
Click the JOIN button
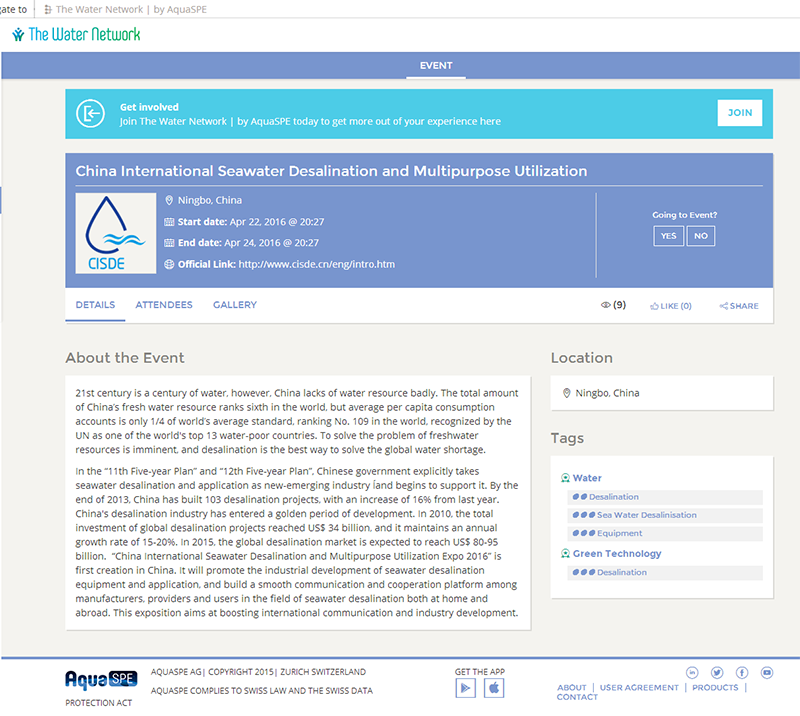[740, 113]
